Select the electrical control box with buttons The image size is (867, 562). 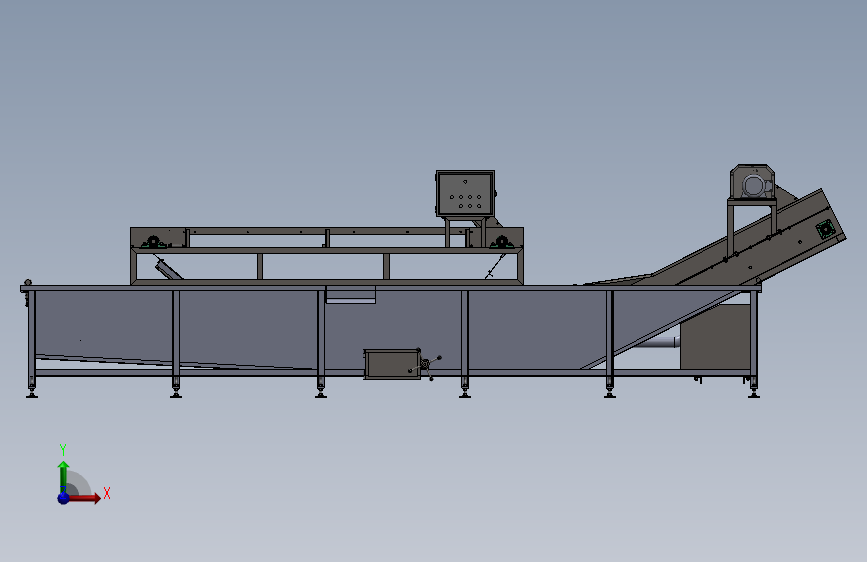click(465, 194)
